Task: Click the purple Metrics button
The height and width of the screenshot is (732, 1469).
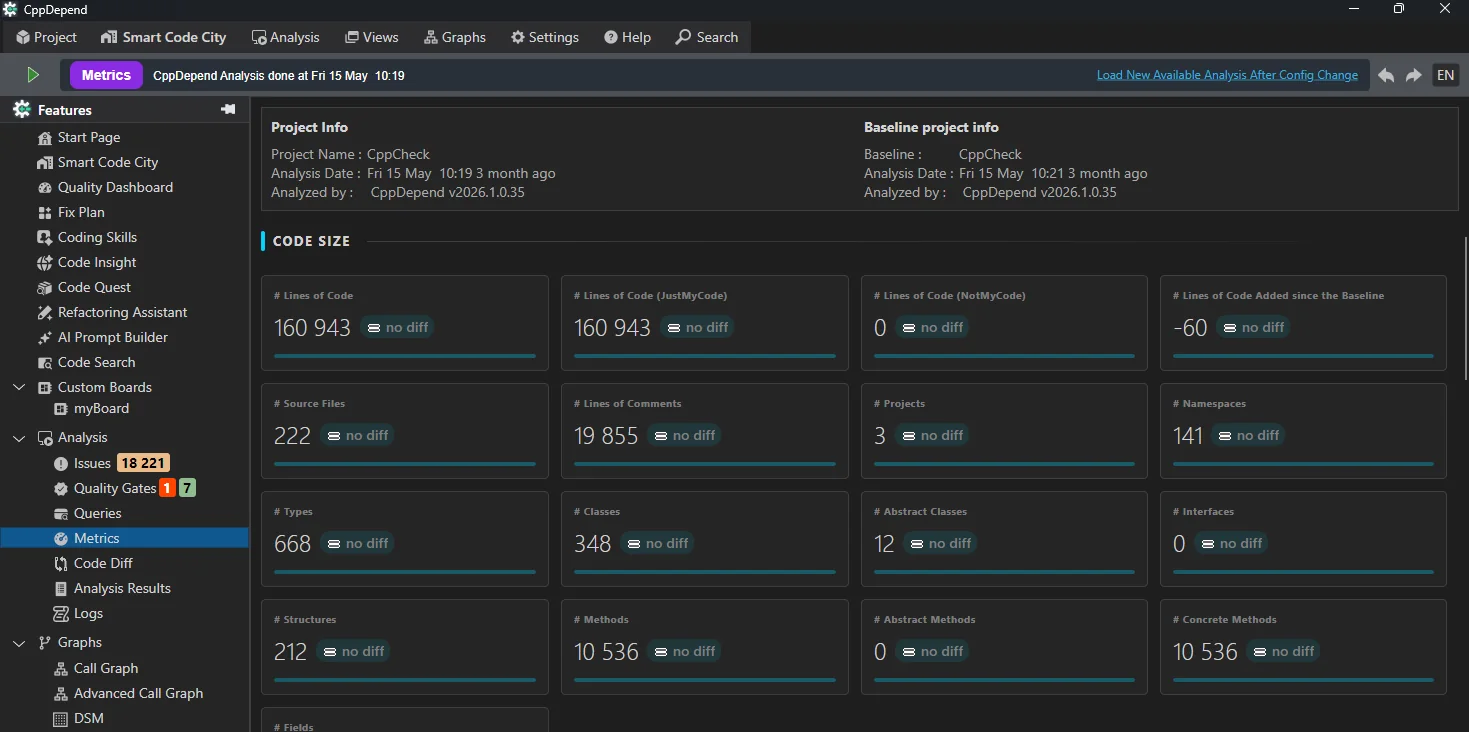Action: click(x=106, y=75)
